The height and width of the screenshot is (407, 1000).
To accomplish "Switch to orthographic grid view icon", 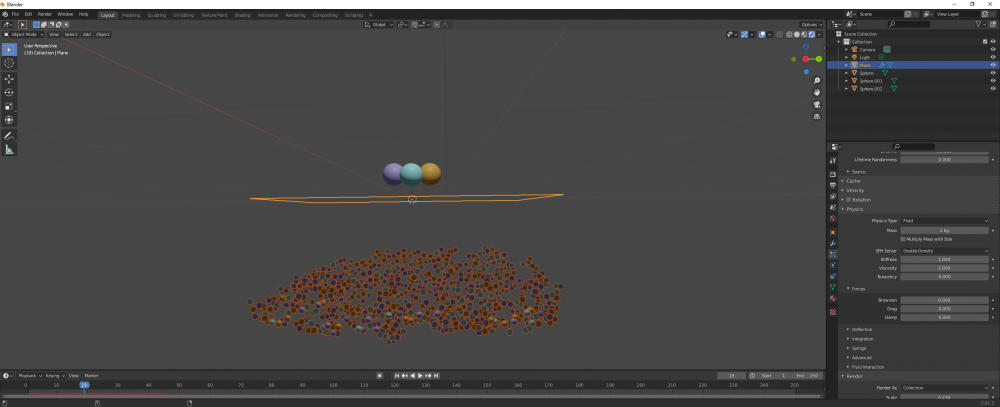I will click(x=818, y=115).
